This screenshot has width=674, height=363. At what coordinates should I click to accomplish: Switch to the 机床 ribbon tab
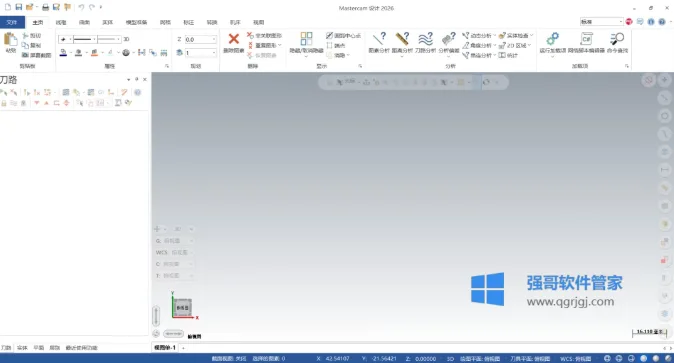point(235,22)
